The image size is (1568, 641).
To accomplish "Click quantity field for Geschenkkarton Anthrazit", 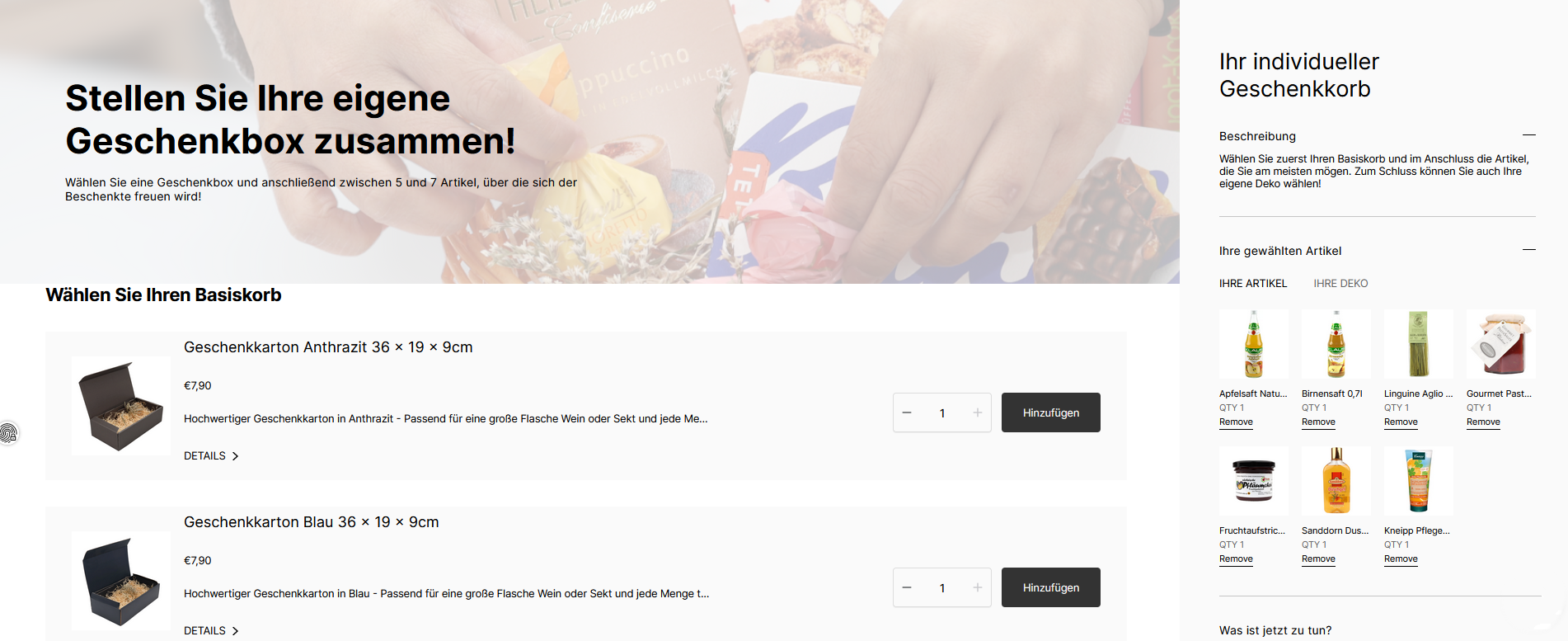I will click(942, 412).
